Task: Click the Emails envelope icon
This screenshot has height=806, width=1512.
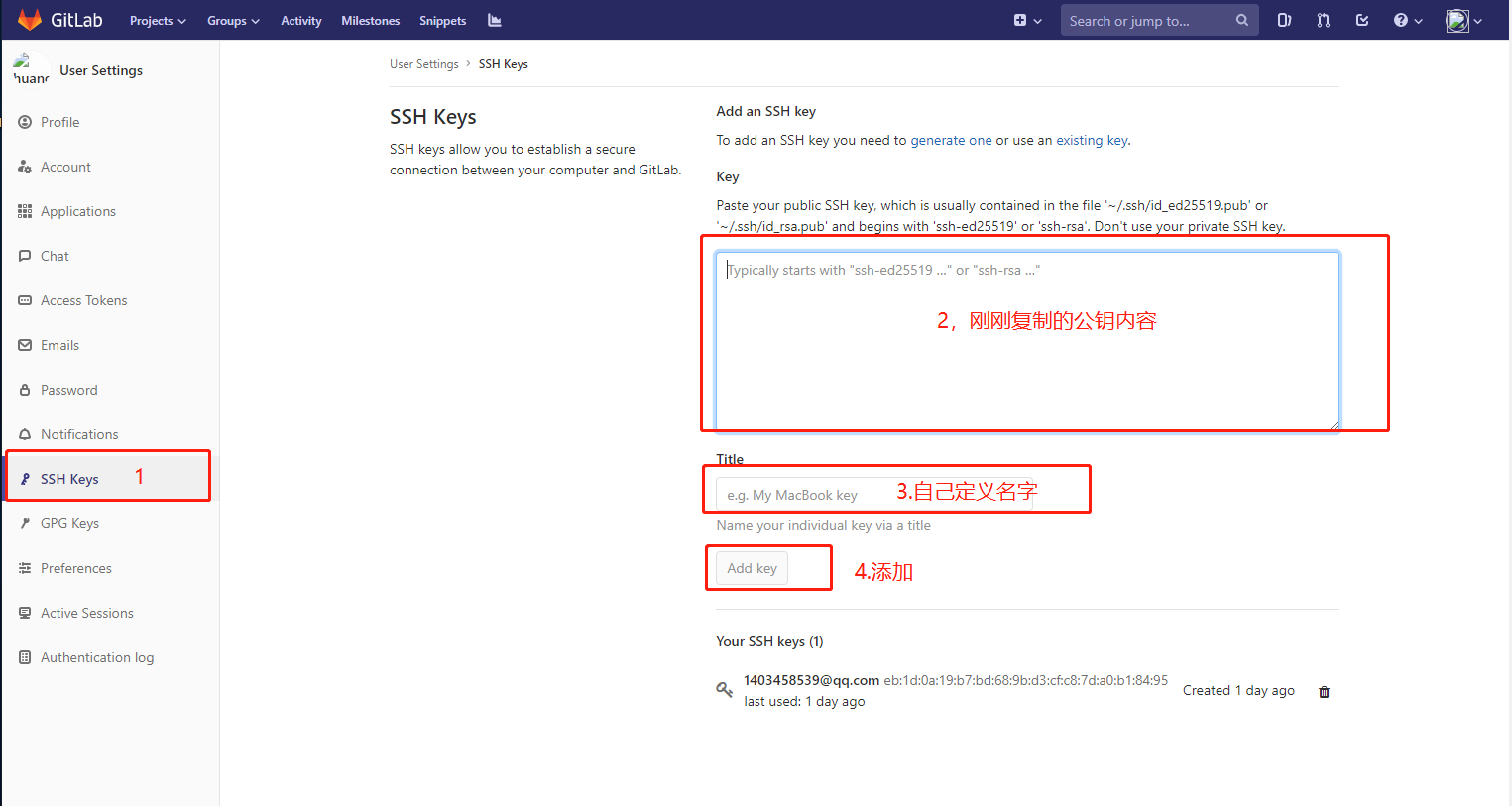Action: pyautogui.click(x=25, y=345)
